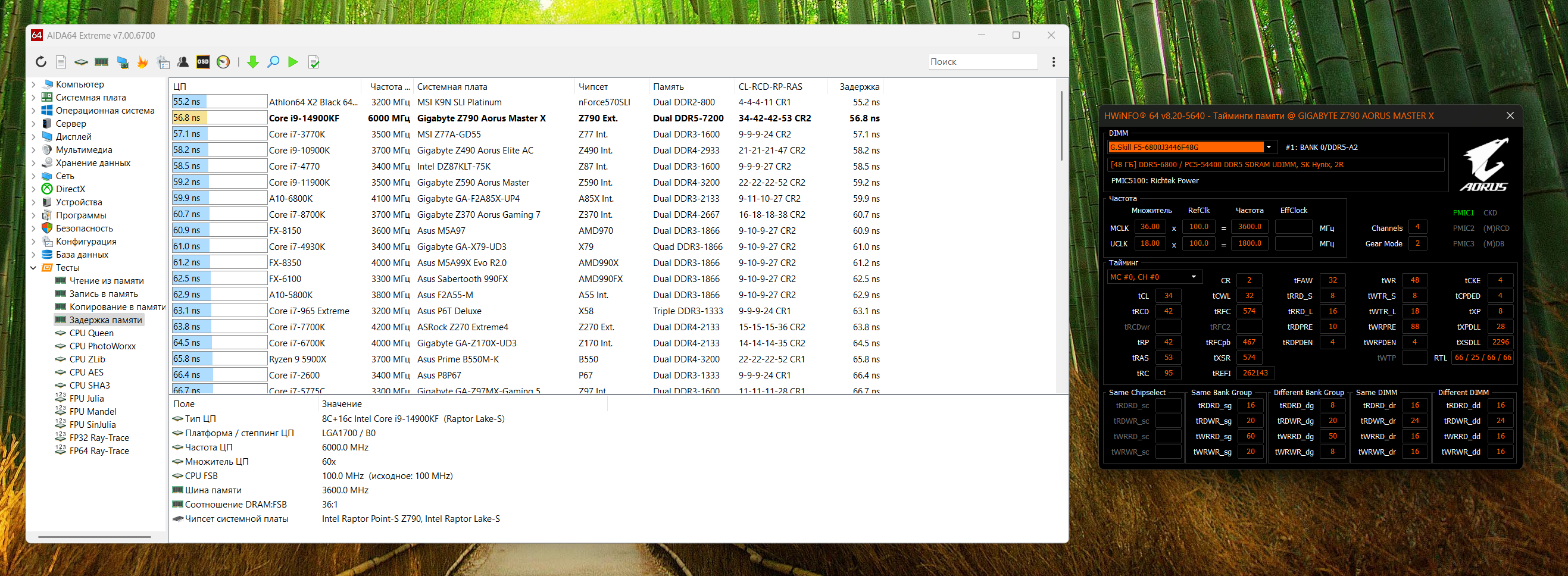Open the gear with checklist toolbar icon
This screenshot has height=576, width=1568.
[163, 61]
